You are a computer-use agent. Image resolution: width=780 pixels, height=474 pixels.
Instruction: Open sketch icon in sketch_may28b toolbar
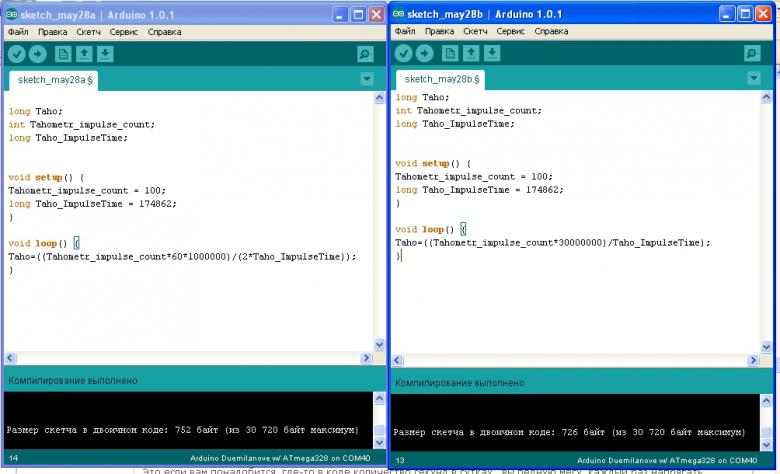(471, 53)
